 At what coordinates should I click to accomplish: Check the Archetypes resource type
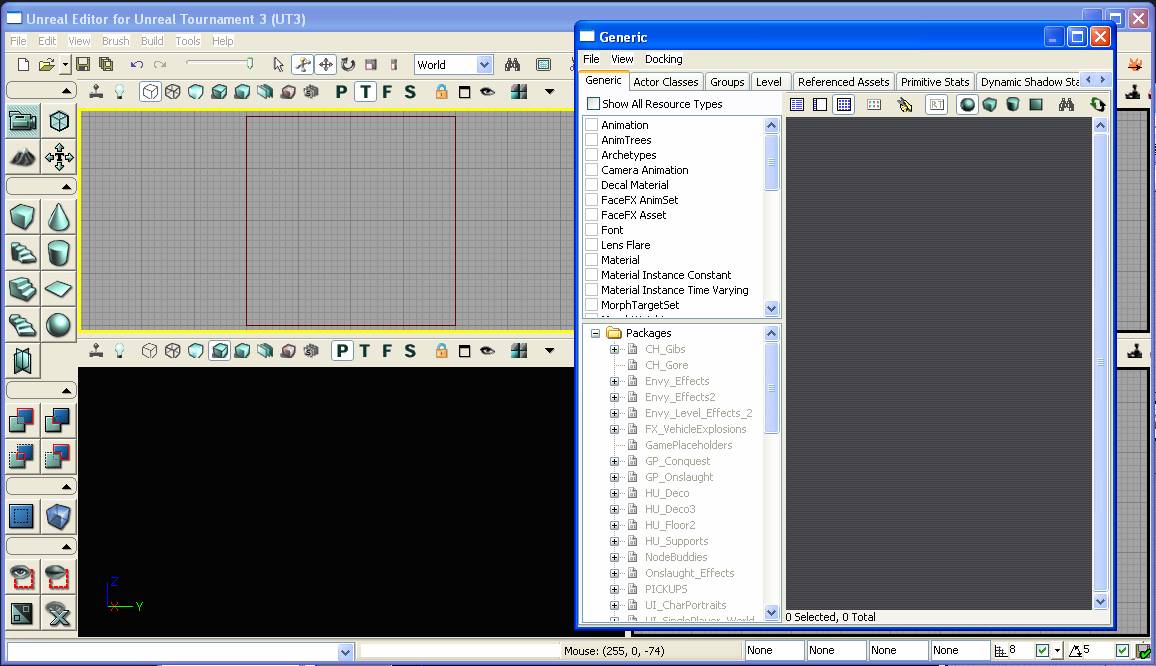tap(591, 155)
